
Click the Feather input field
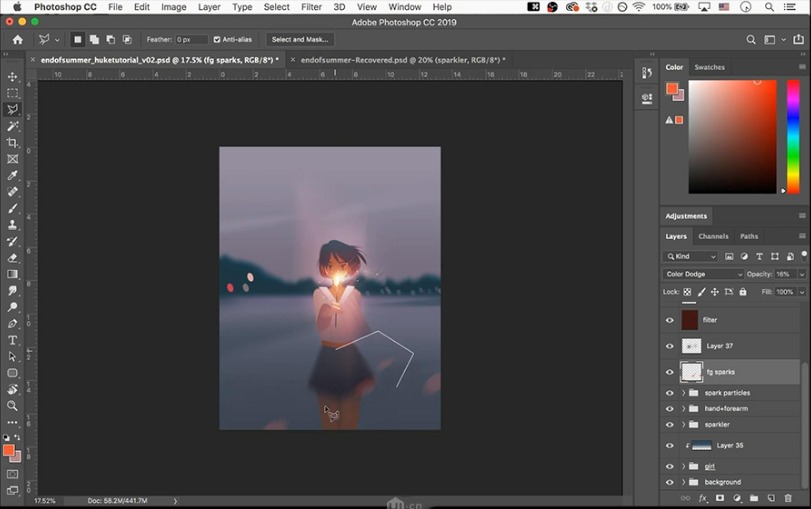click(x=191, y=40)
